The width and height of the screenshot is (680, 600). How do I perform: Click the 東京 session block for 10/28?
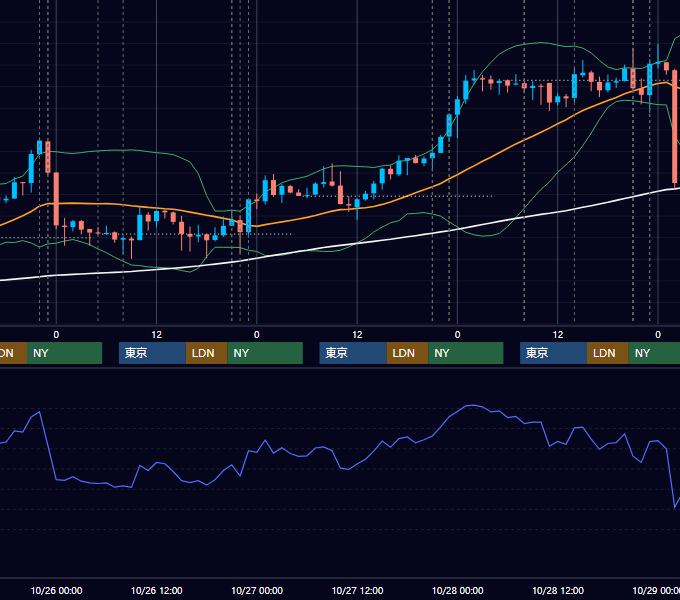(x=553, y=353)
